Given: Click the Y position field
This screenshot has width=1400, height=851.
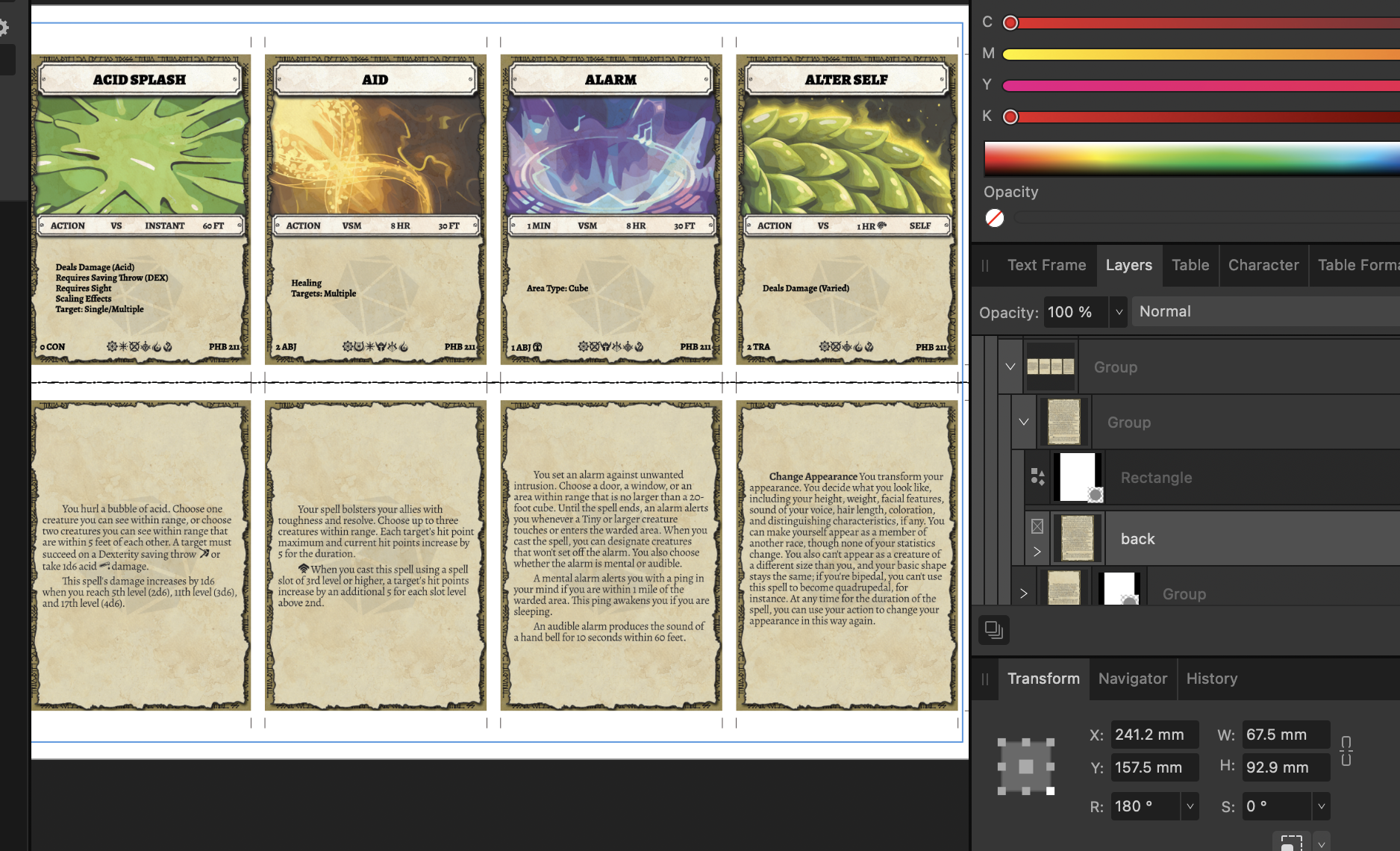Looking at the screenshot, I should tap(1154, 767).
